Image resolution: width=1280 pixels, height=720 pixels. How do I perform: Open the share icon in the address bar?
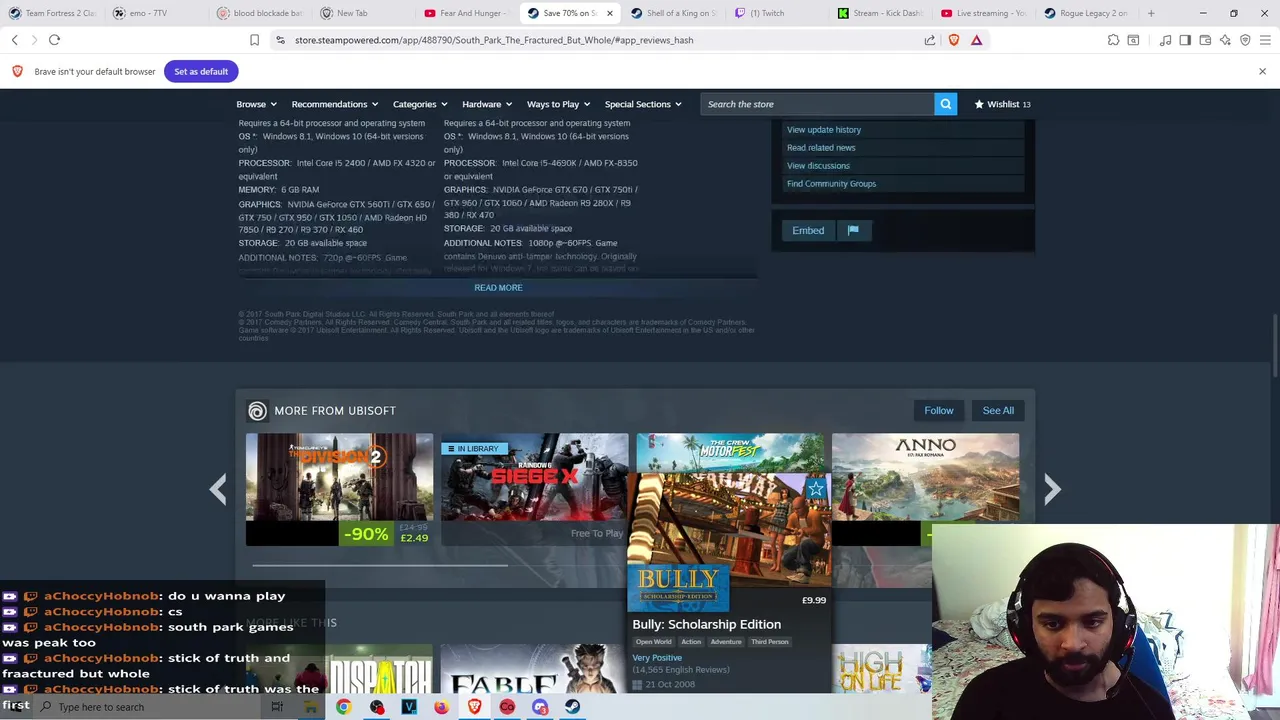930,40
